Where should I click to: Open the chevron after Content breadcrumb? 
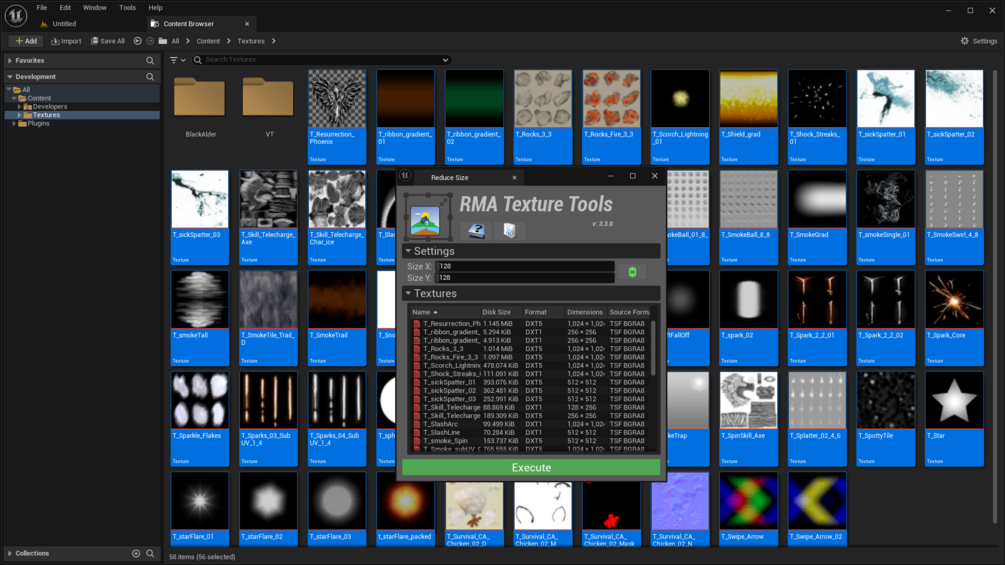click(229, 41)
